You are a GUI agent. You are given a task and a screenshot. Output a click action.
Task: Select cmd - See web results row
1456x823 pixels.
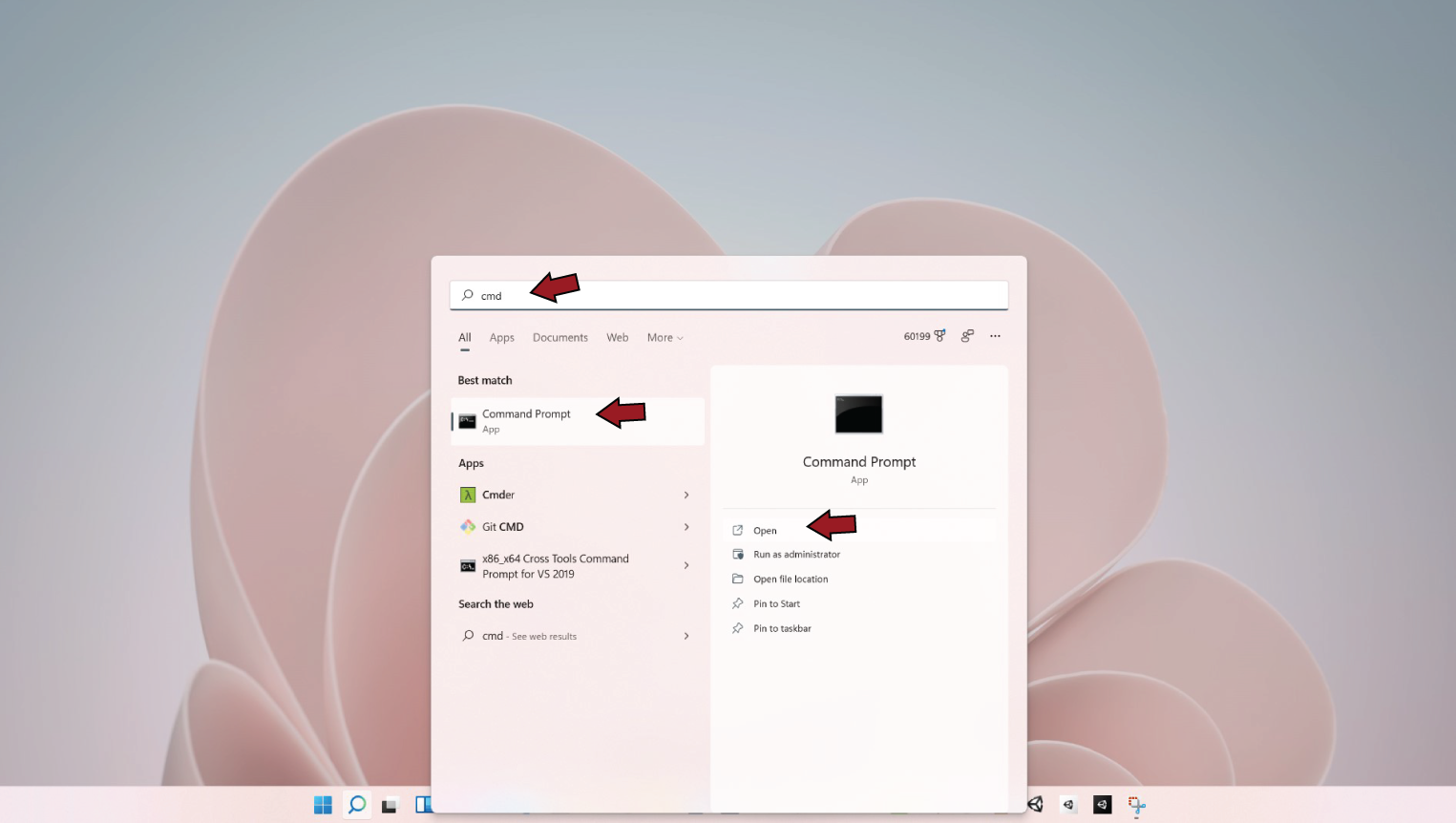tap(578, 636)
